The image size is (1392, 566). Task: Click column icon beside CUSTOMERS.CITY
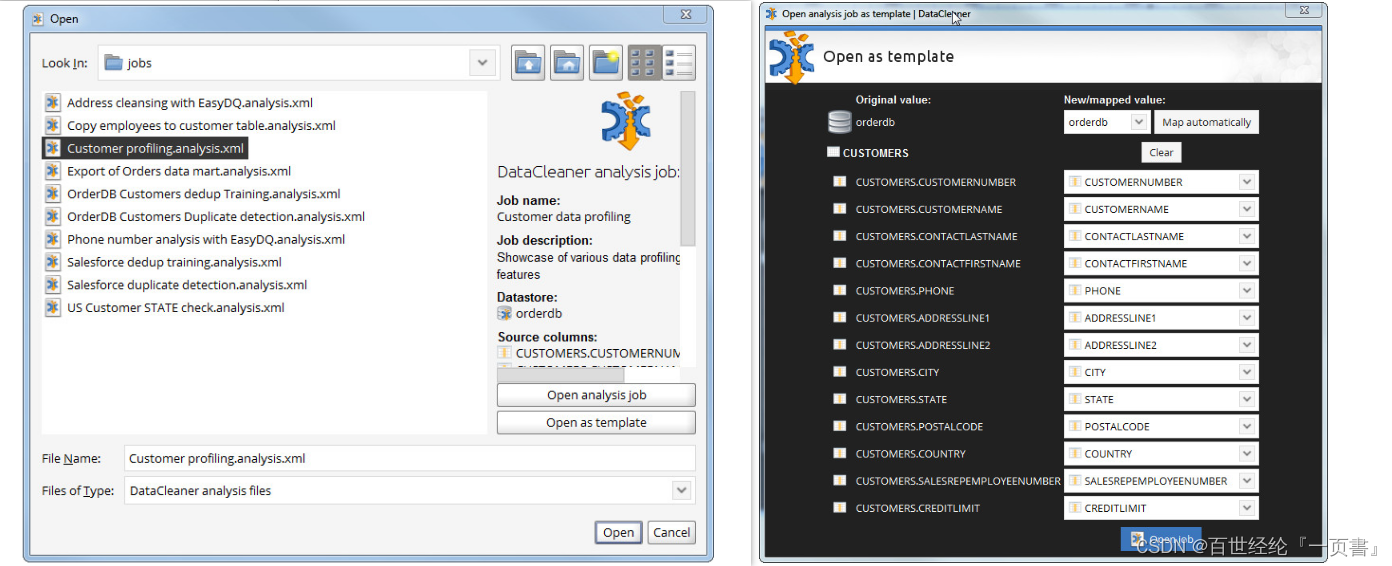click(840, 372)
